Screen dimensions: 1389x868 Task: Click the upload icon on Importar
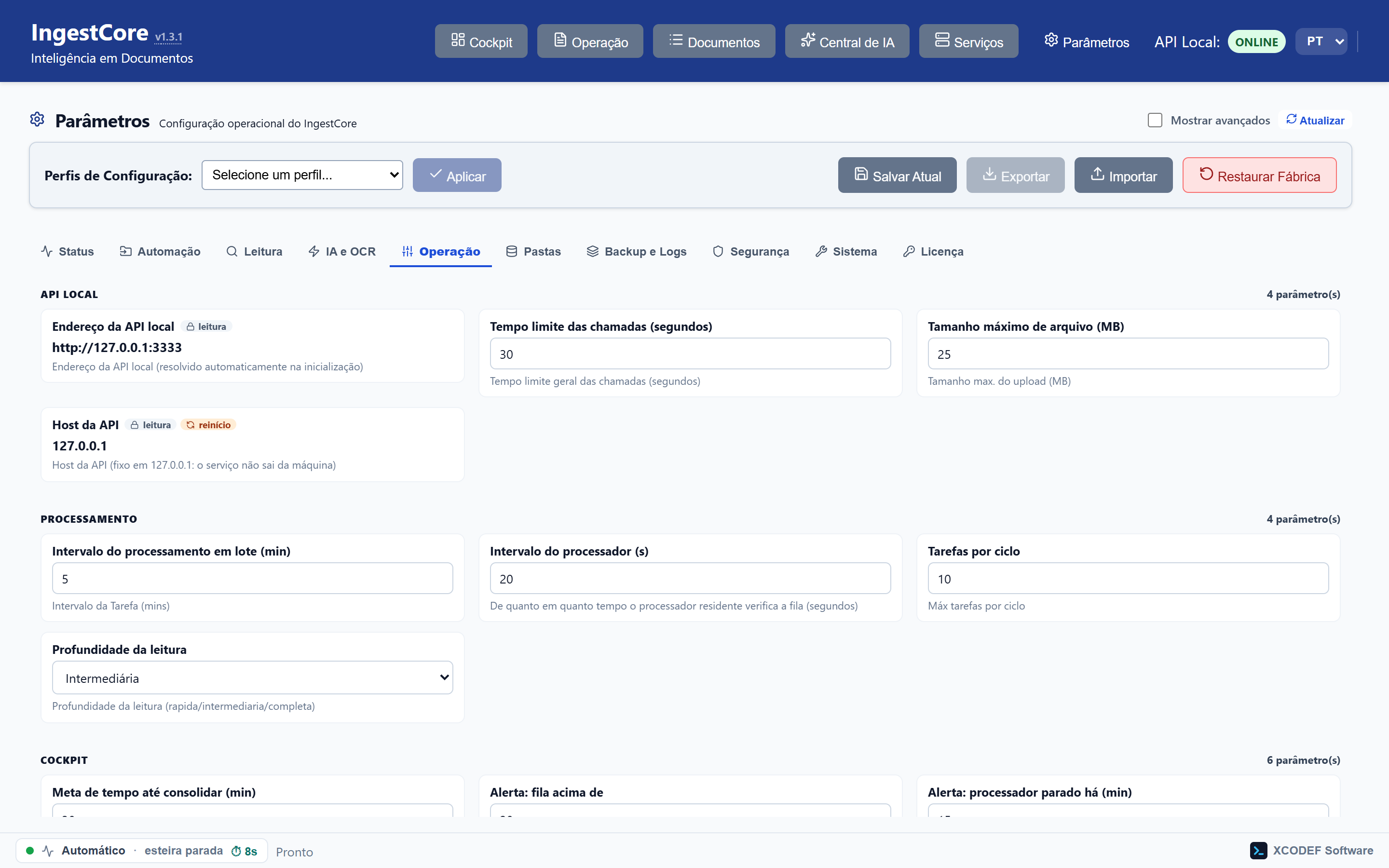pos(1097,174)
